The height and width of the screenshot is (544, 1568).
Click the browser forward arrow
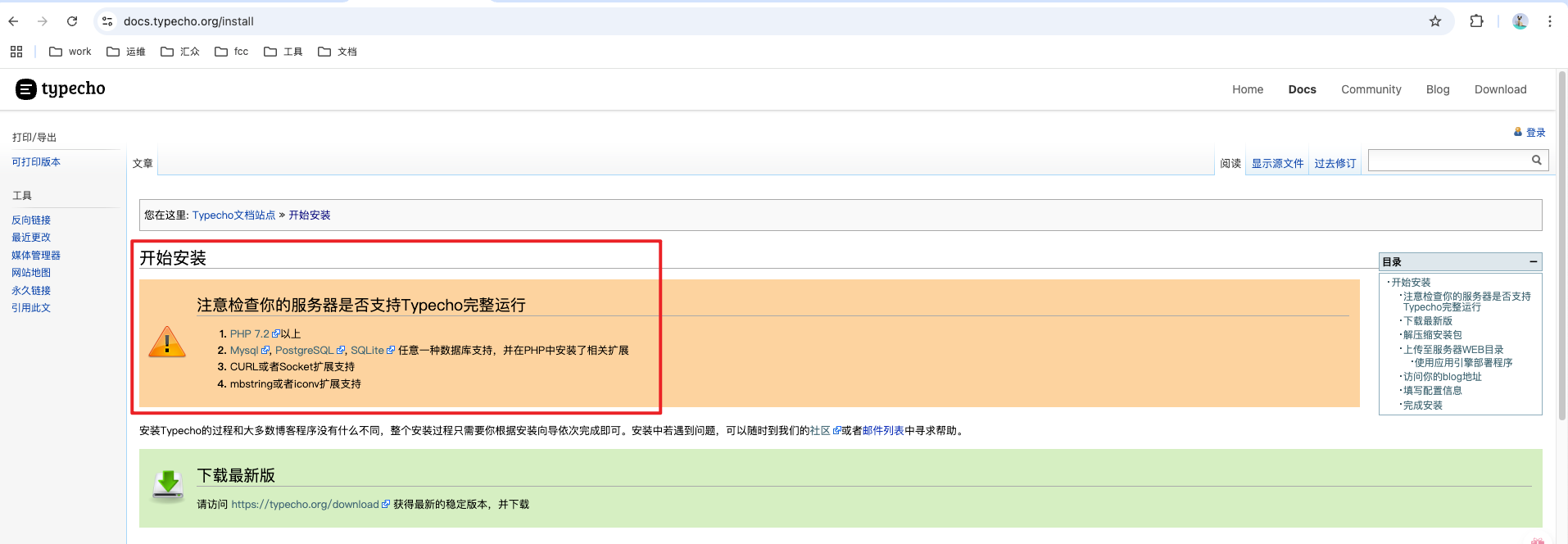(x=43, y=21)
